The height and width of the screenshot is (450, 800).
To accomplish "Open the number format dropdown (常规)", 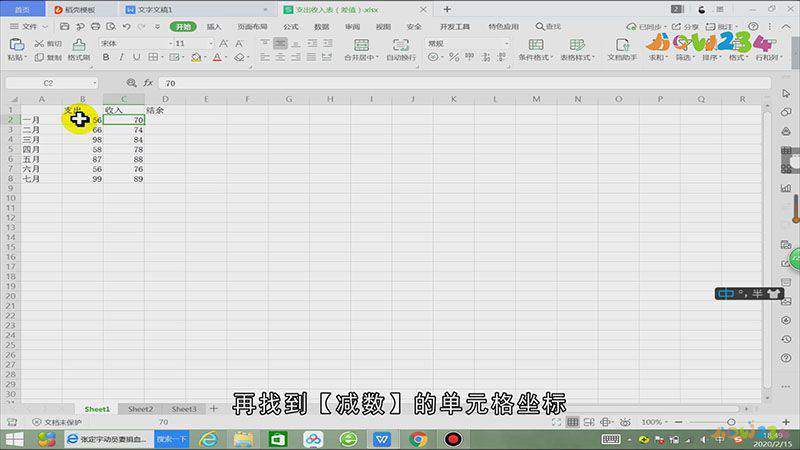I will [x=506, y=44].
